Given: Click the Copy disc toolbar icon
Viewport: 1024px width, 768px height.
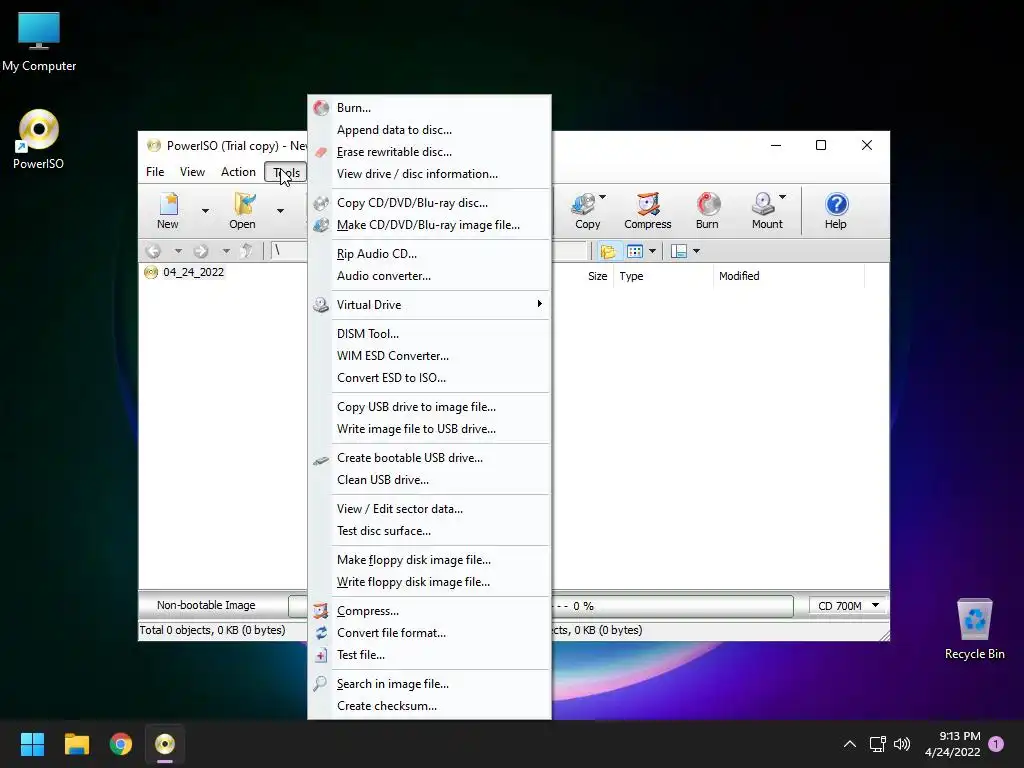Looking at the screenshot, I should [587, 210].
